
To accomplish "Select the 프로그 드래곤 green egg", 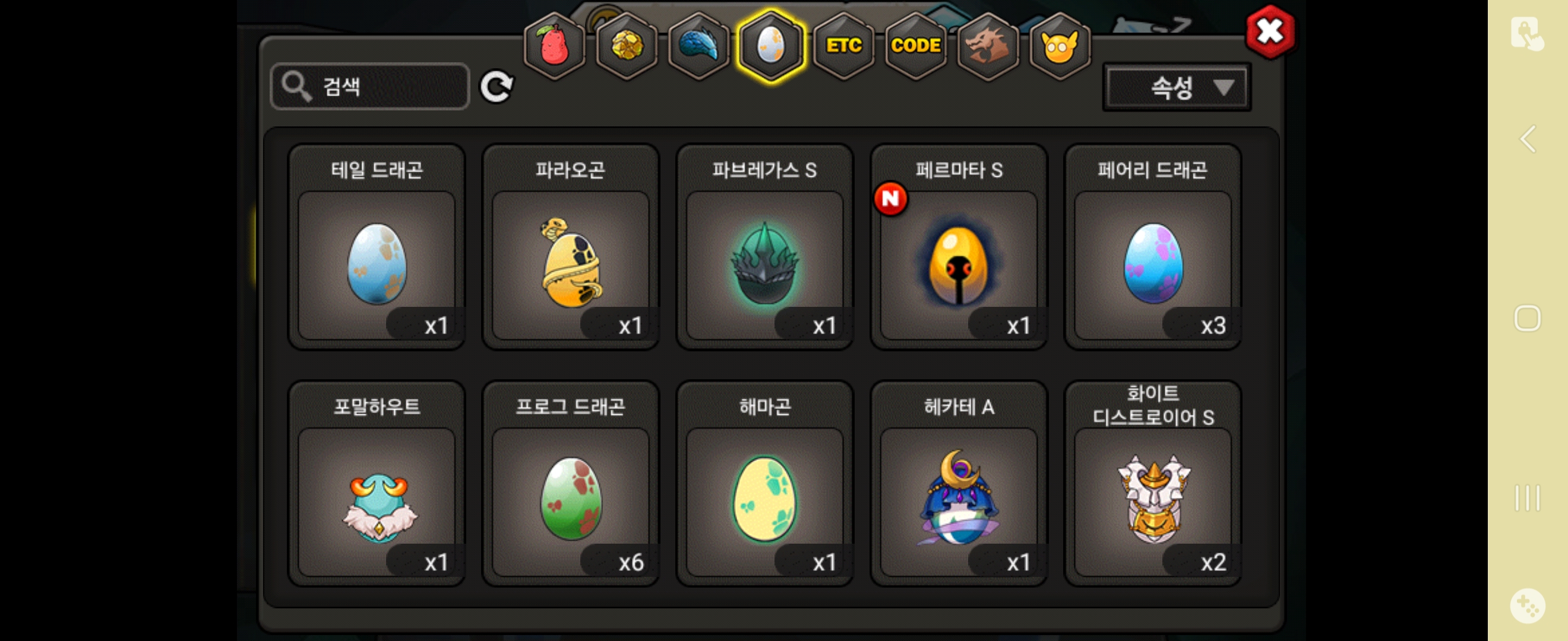I will tap(570, 484).
